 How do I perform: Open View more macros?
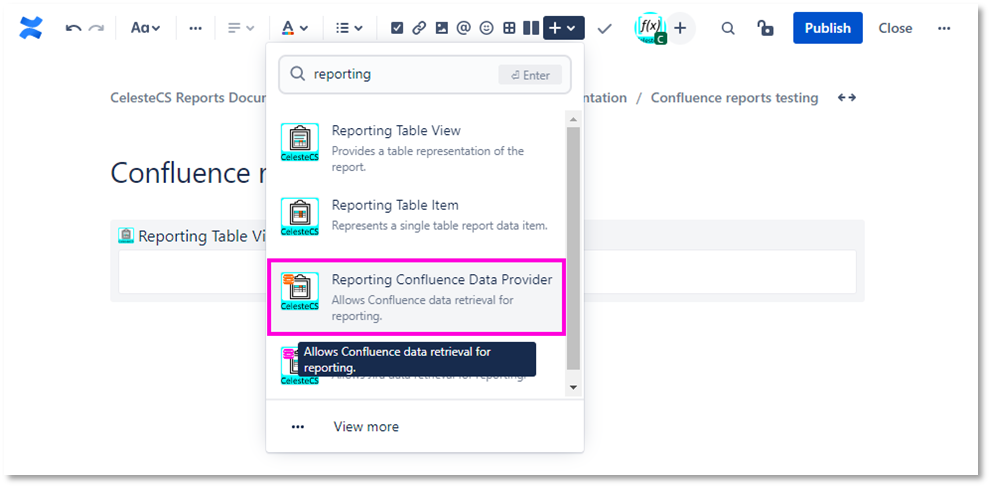coord(366,427)
